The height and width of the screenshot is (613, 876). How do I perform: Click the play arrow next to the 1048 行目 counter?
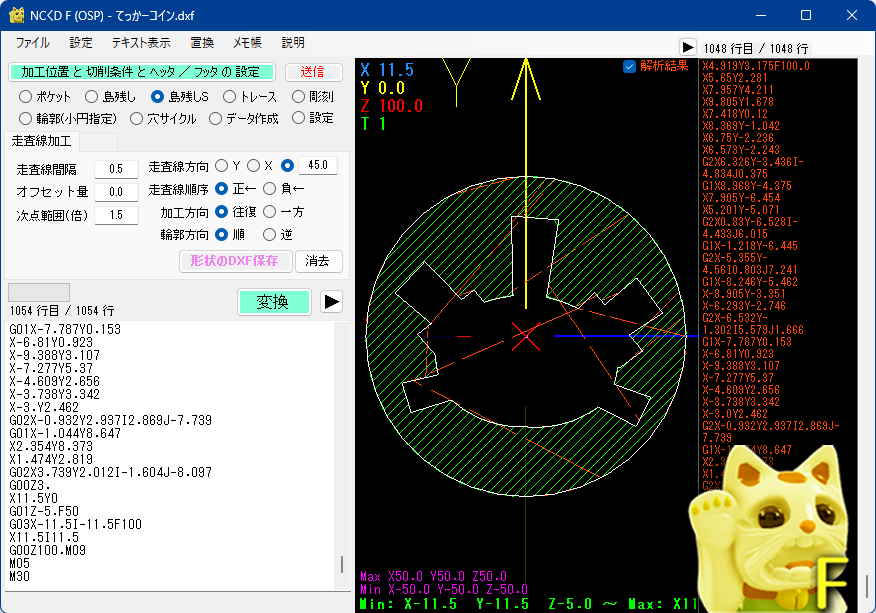(x=686, y=47)
